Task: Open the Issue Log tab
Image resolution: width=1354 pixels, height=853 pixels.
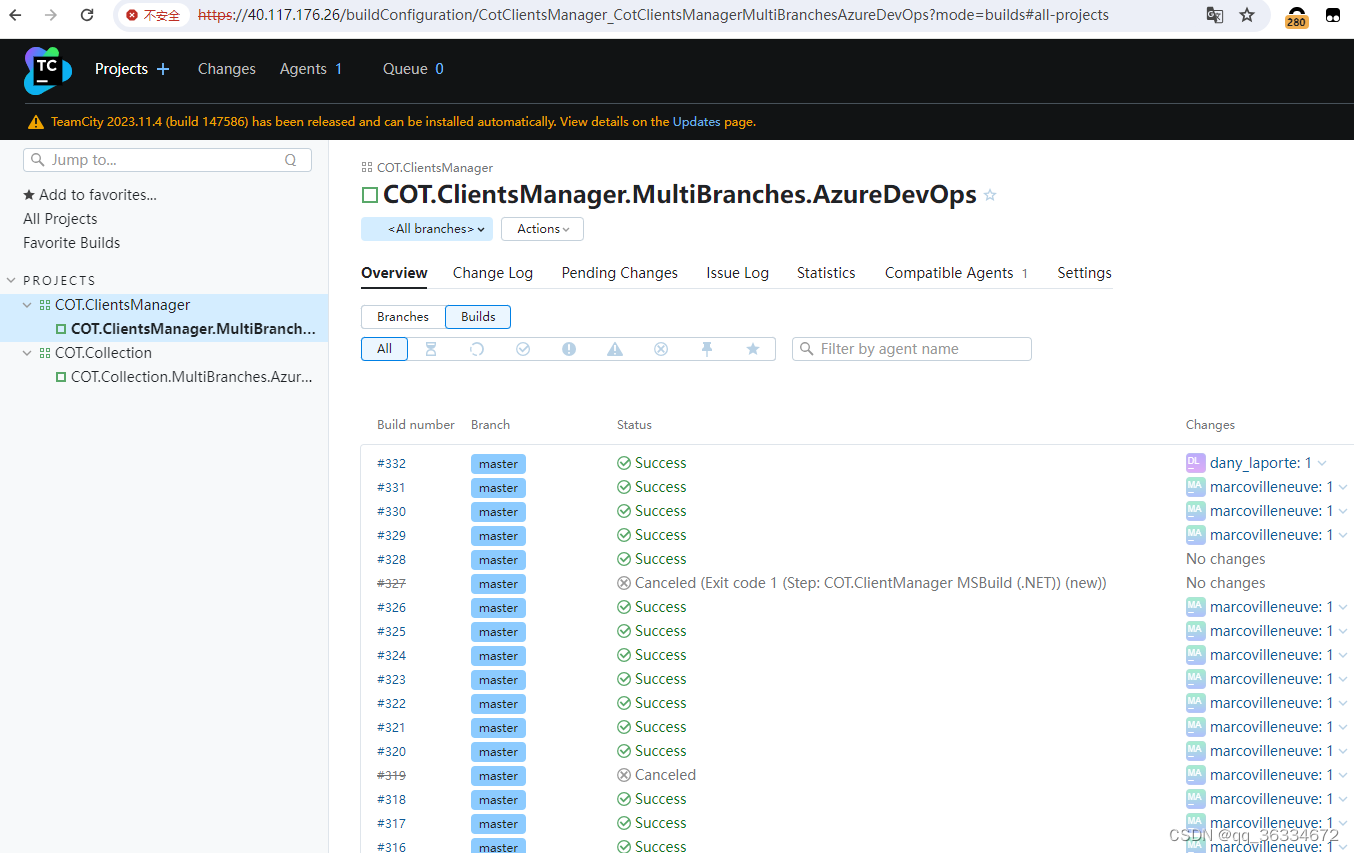Action: coord(738,273)
